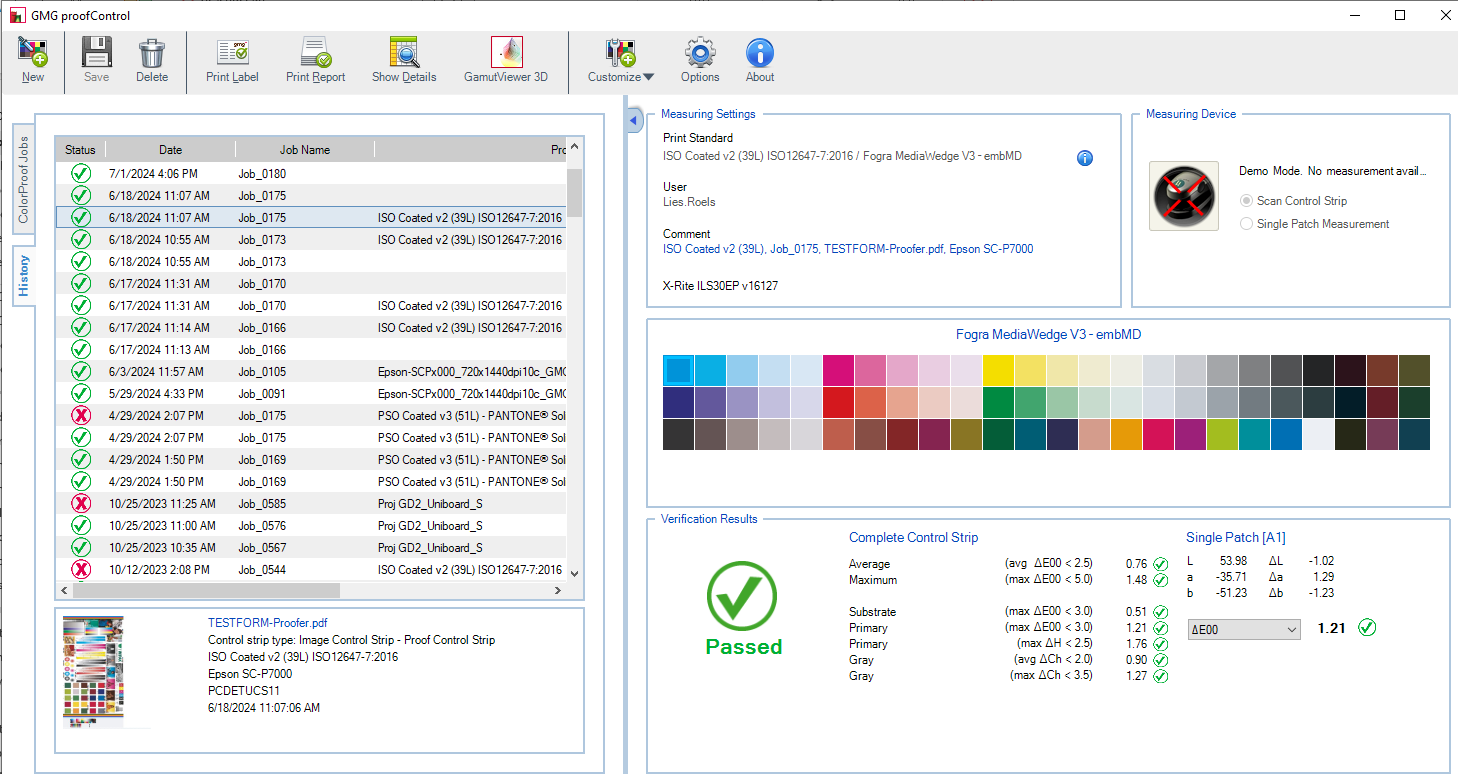Sort the list by Status column header

pyautogui.click(x=80, y=150)
